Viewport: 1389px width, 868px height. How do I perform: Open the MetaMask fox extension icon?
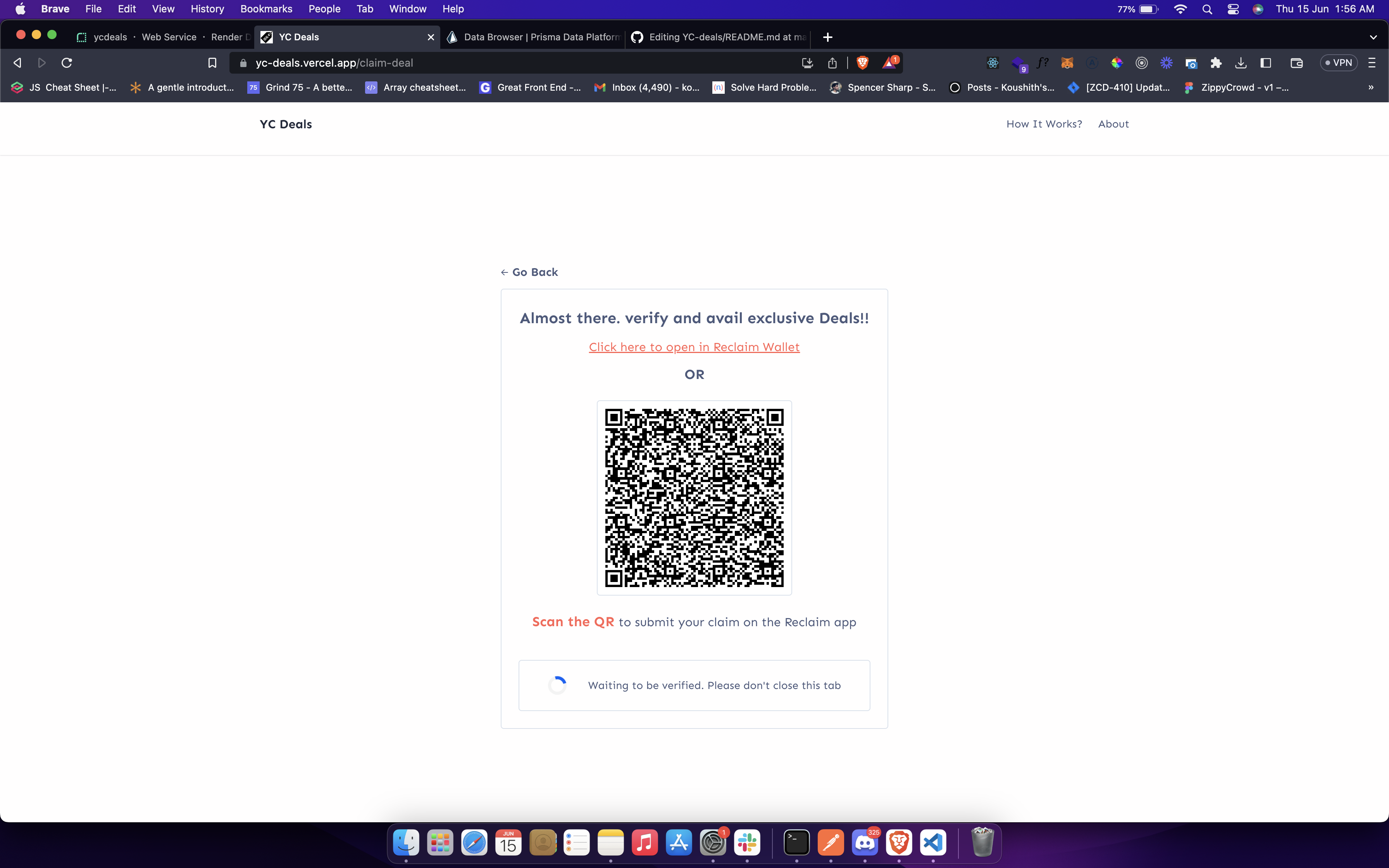(1067, 62)
